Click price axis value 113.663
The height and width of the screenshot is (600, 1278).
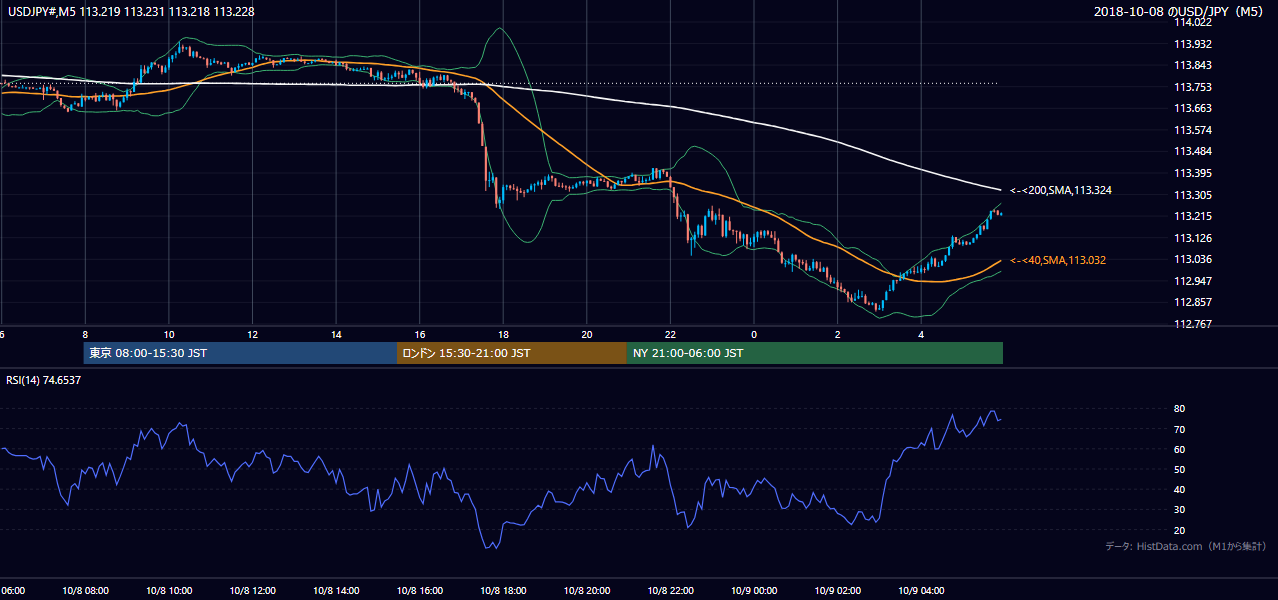click(x=1193, y=108)
